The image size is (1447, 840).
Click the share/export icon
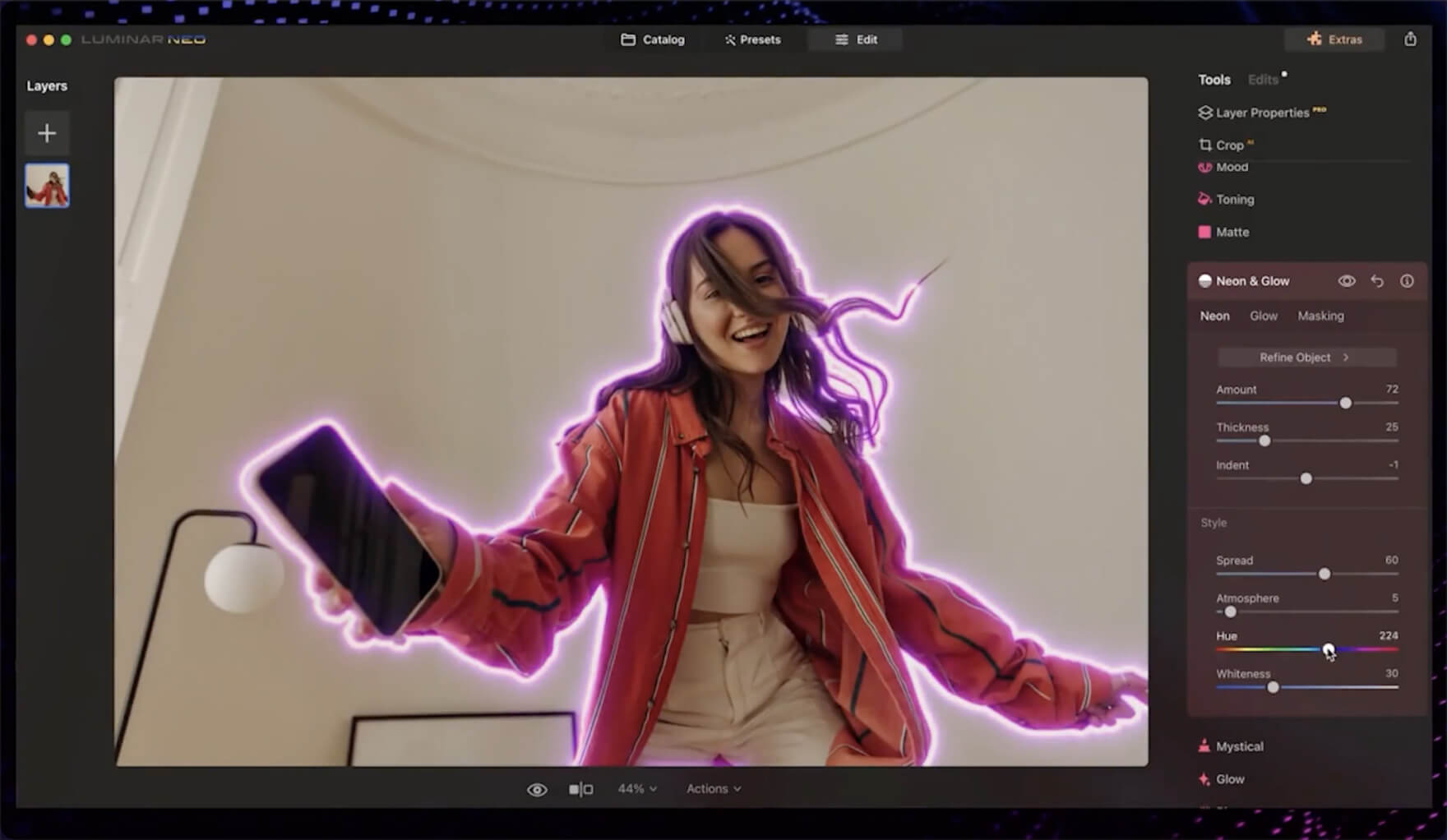click(1410, 39)
